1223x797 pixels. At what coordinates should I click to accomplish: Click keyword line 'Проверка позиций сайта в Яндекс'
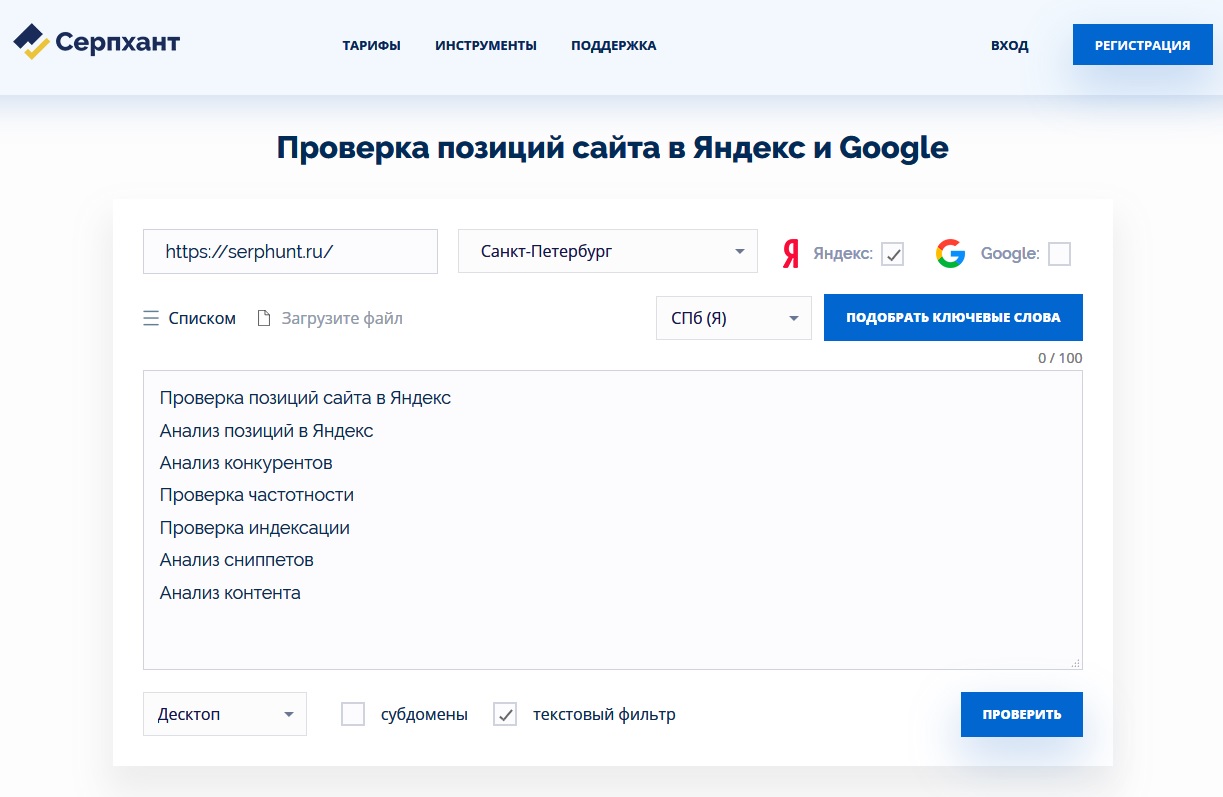pyautogui.click(x=305, y=398)
